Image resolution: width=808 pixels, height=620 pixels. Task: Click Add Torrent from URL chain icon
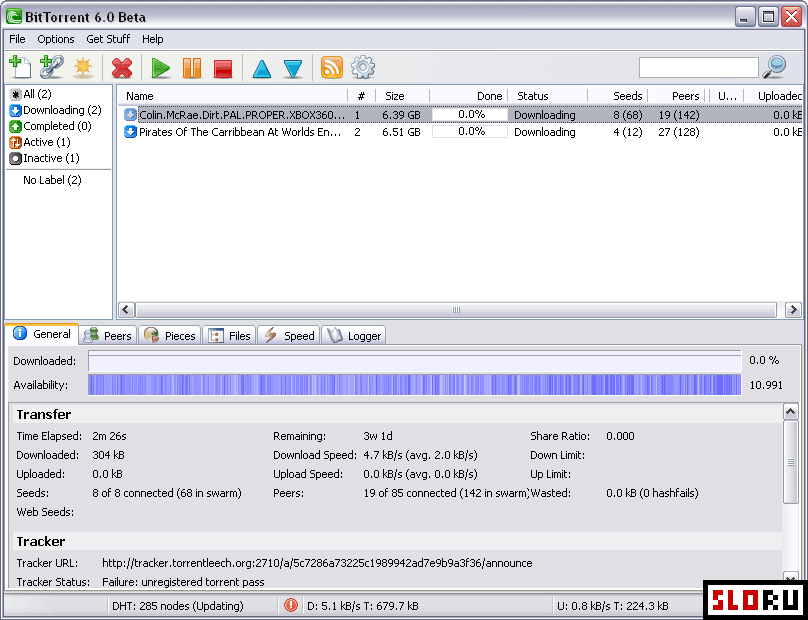(52, 68)
